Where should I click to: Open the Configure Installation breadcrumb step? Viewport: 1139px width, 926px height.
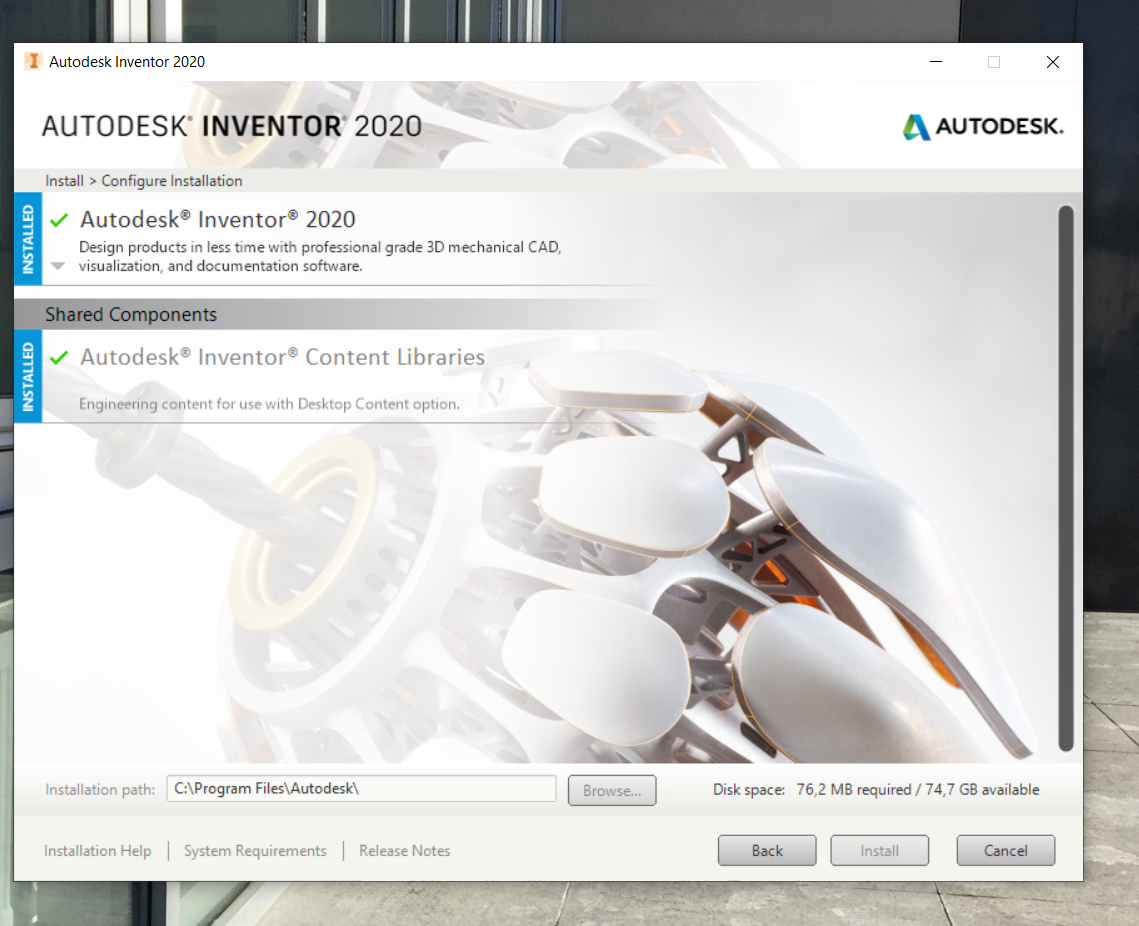coord(171,181)
